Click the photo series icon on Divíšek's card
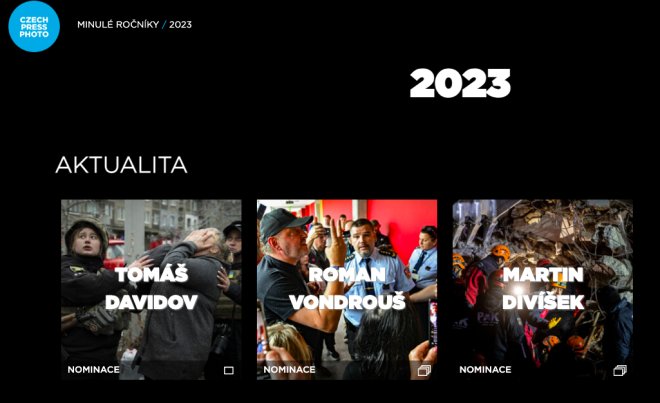 [620, 370]
